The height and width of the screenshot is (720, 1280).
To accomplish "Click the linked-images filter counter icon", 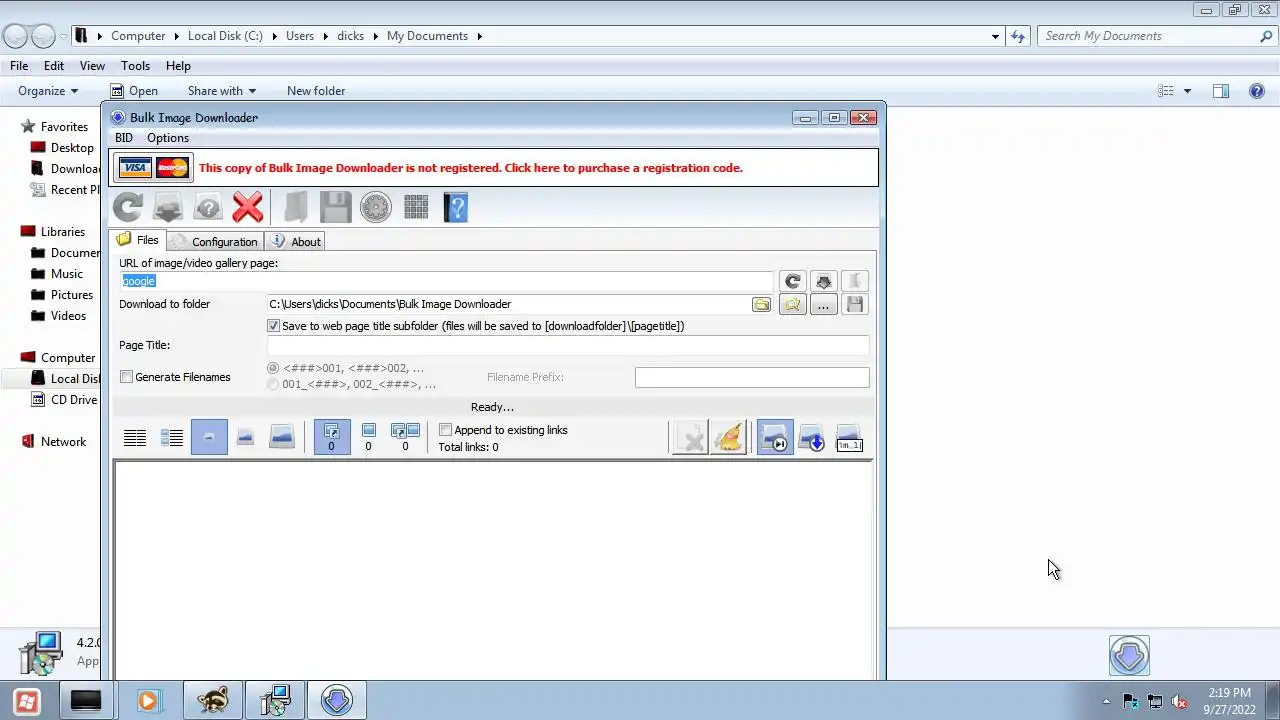I will click(x=332, y=437).
